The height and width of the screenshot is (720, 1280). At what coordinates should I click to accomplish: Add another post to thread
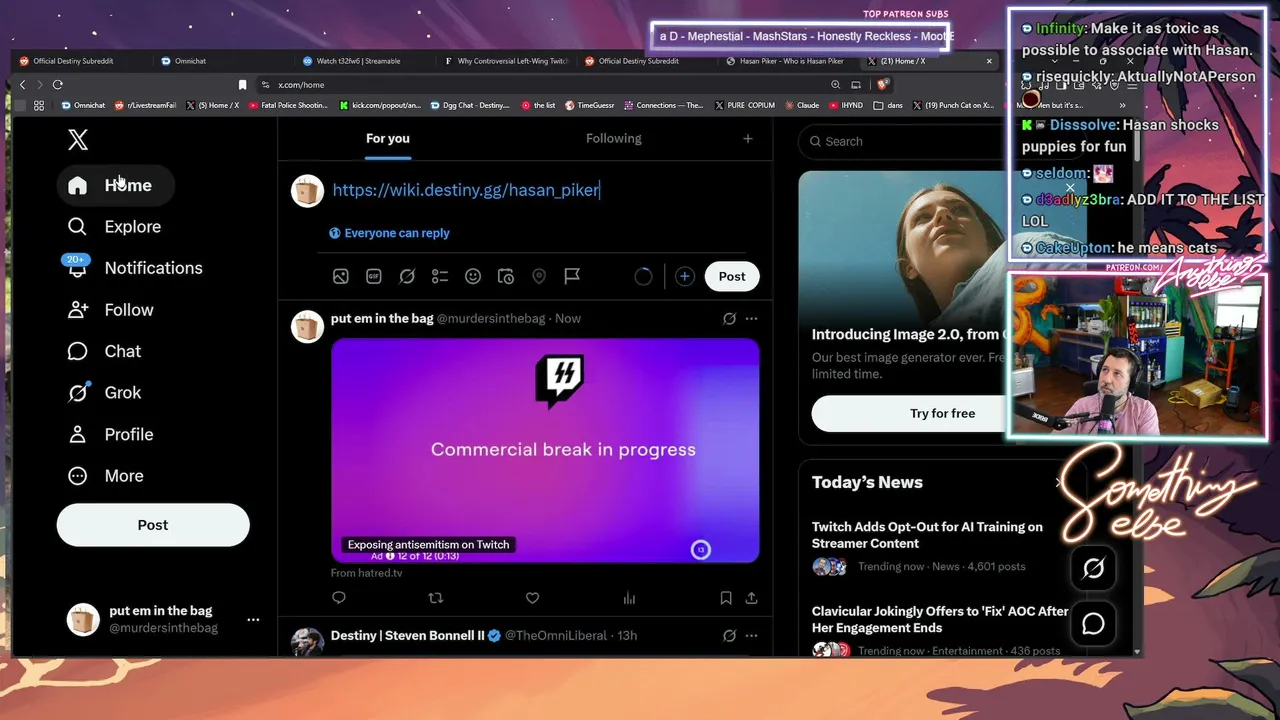[x=684, y=276]
